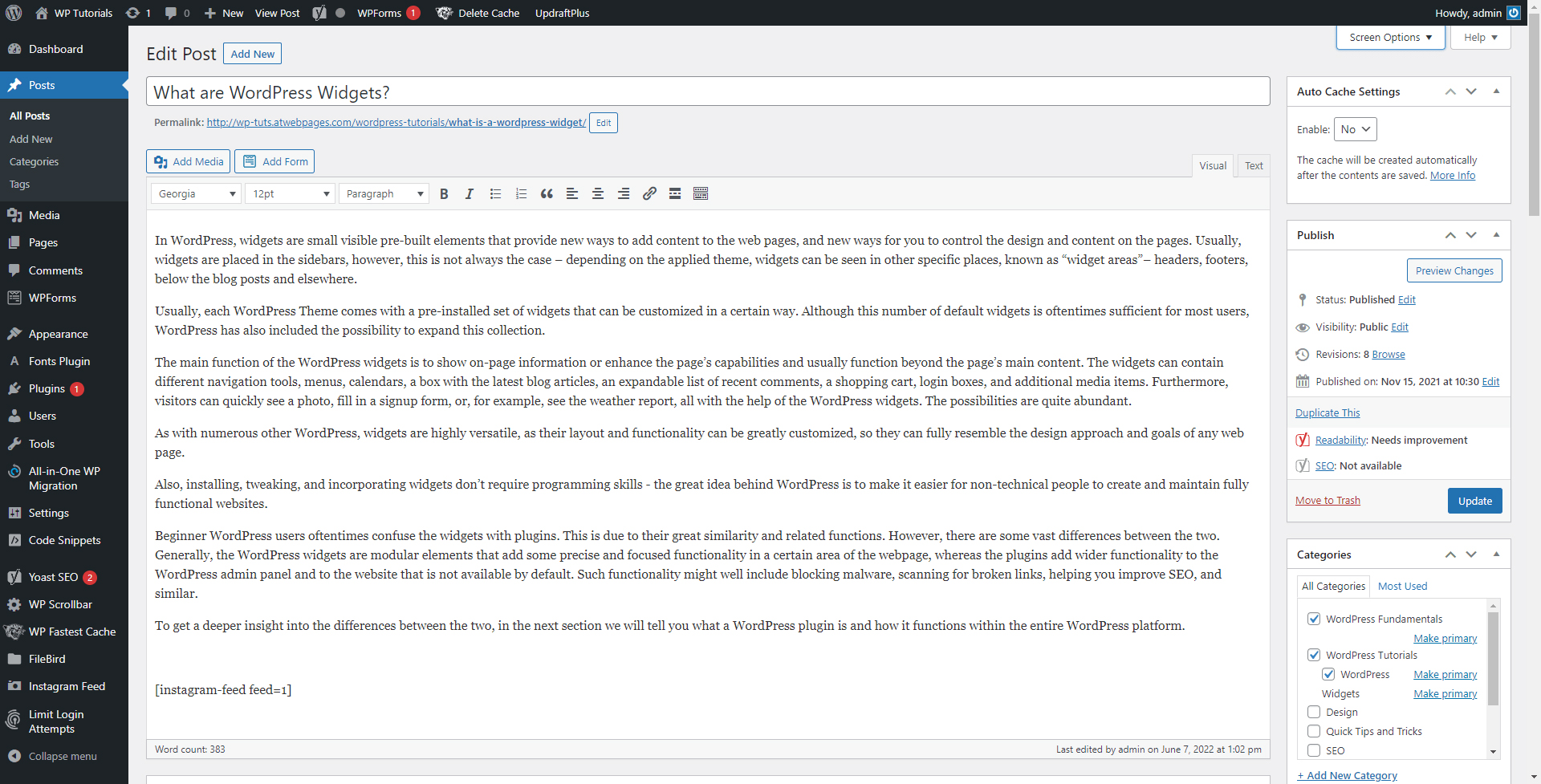Uncheck WordPress Tutorials category
This screenshot has width=1541, height=784.
(x=1314, y=655)
